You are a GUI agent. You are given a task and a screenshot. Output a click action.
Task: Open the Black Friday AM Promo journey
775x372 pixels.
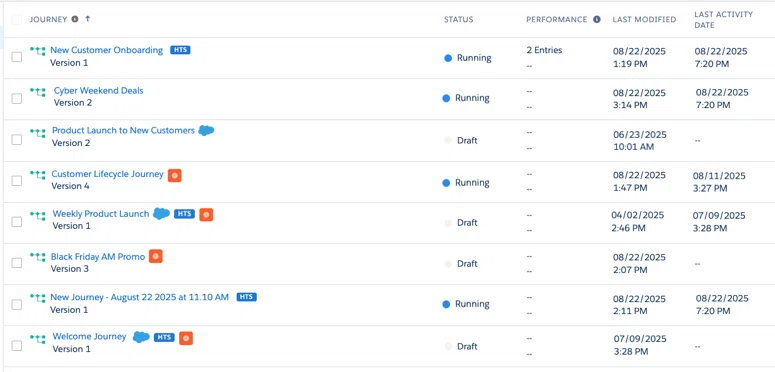click(98, 257)
